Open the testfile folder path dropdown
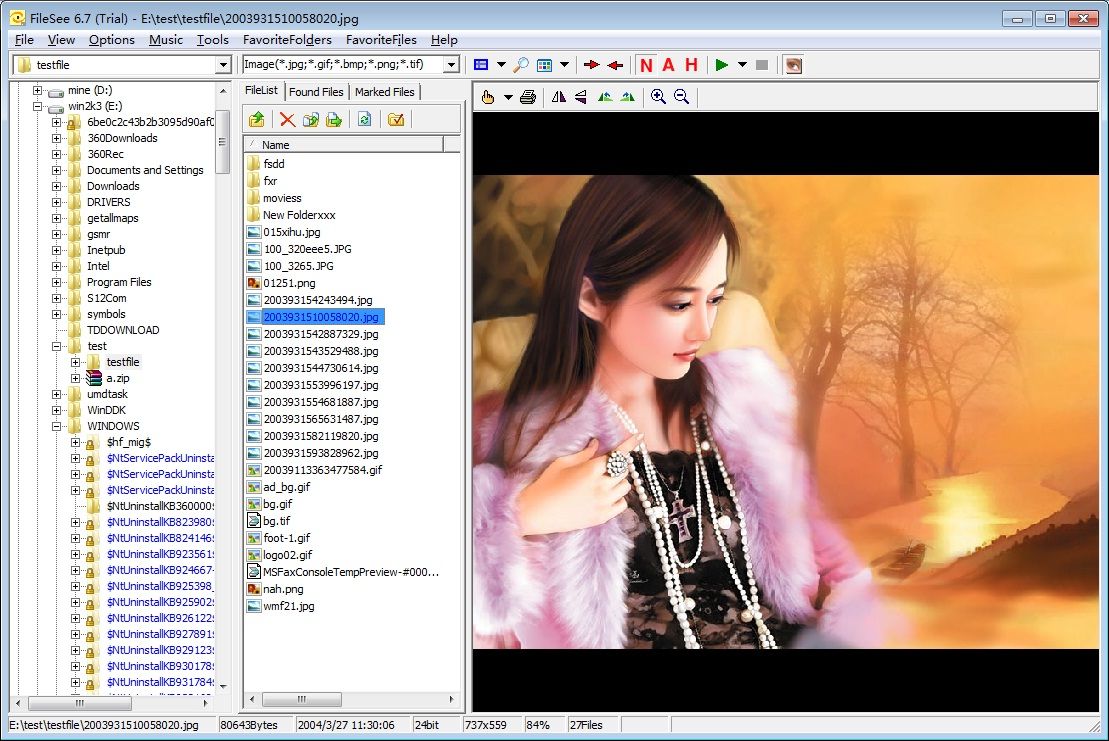The height and width of the screenshot is (741, 1109). (223, 65)
